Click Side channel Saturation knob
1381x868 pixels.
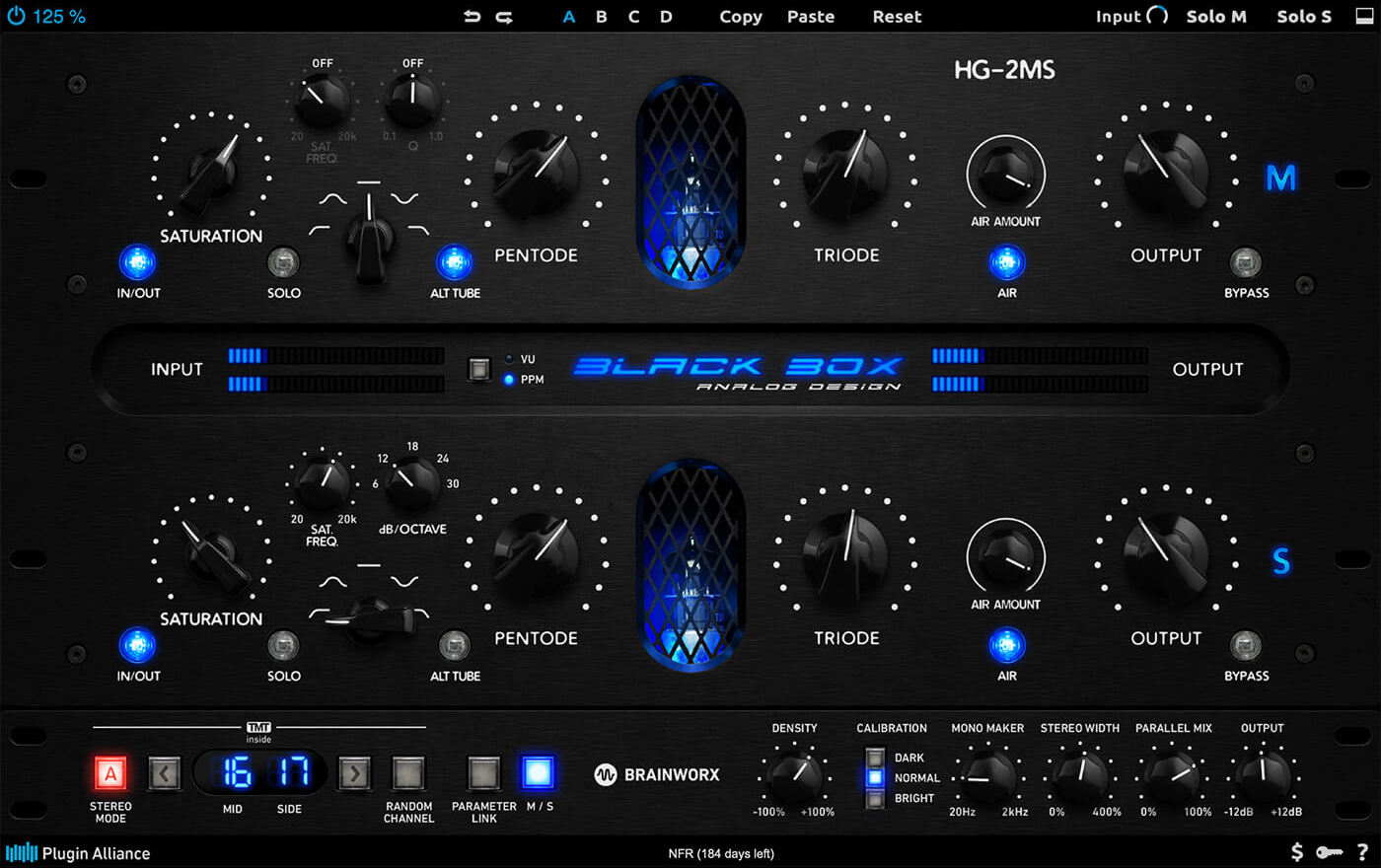(x=212, y=557)
